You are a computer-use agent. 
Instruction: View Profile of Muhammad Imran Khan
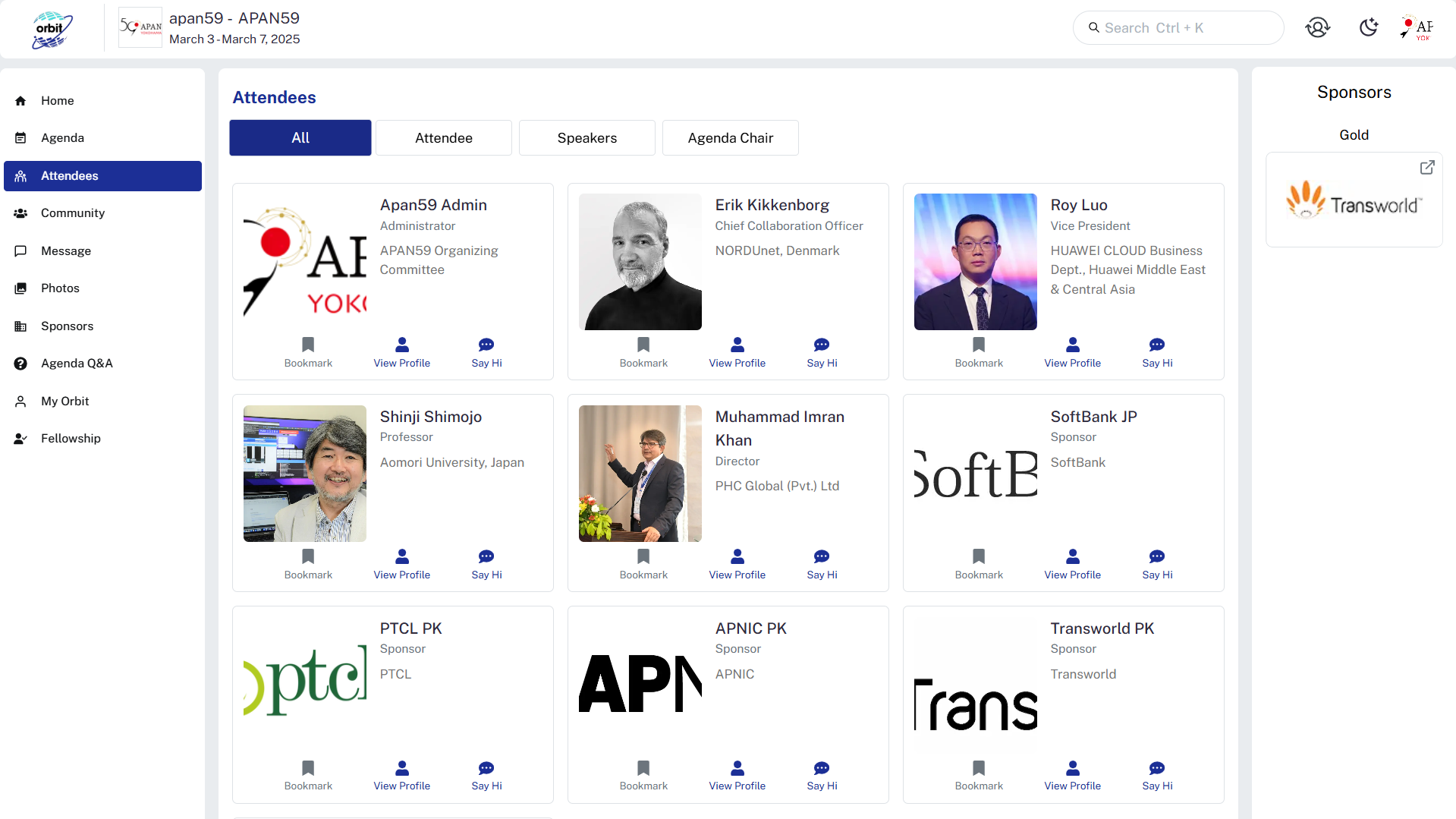click(737, 565)
